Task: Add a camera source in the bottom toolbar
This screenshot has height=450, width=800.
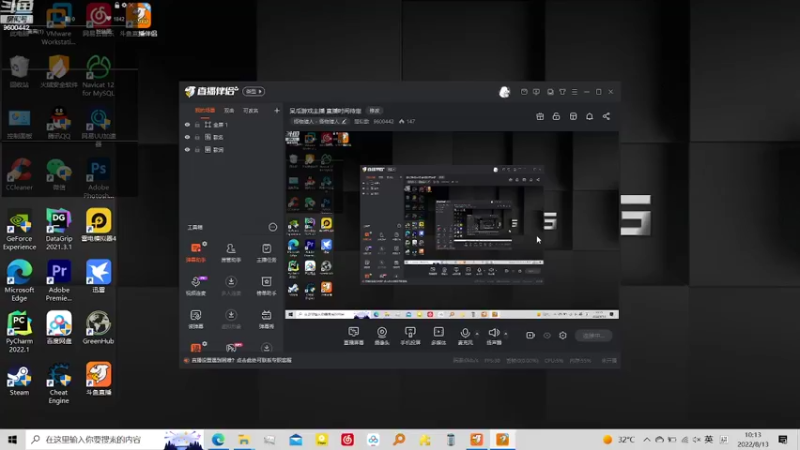Action: tap(382, 336)
